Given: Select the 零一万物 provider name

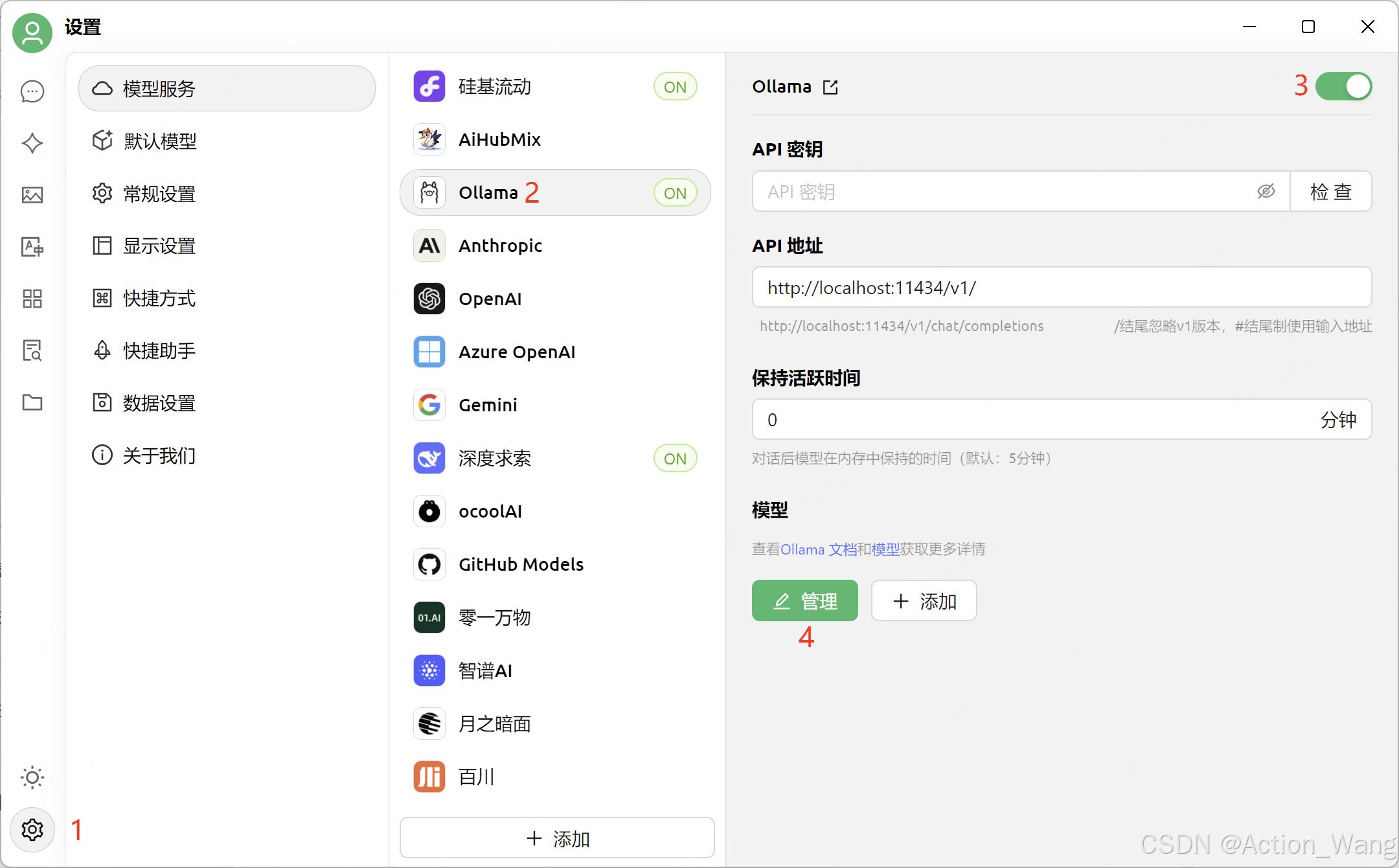Looking at the screenshot, I should click(x=495, y=618).
